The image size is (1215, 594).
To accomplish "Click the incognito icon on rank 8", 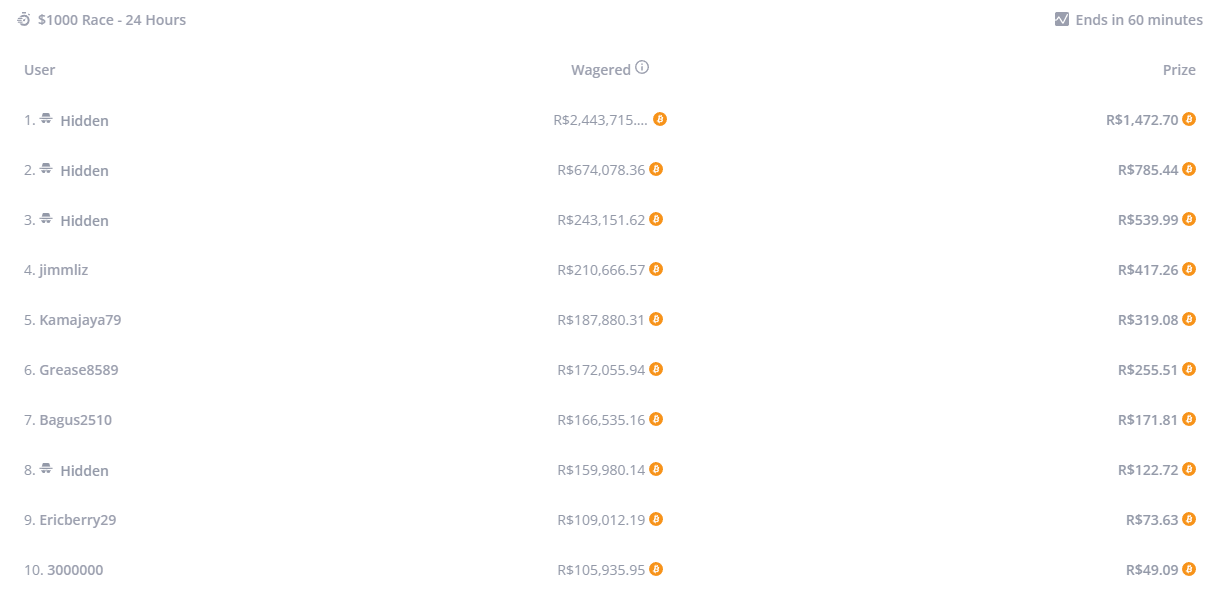I will [46, 469].
